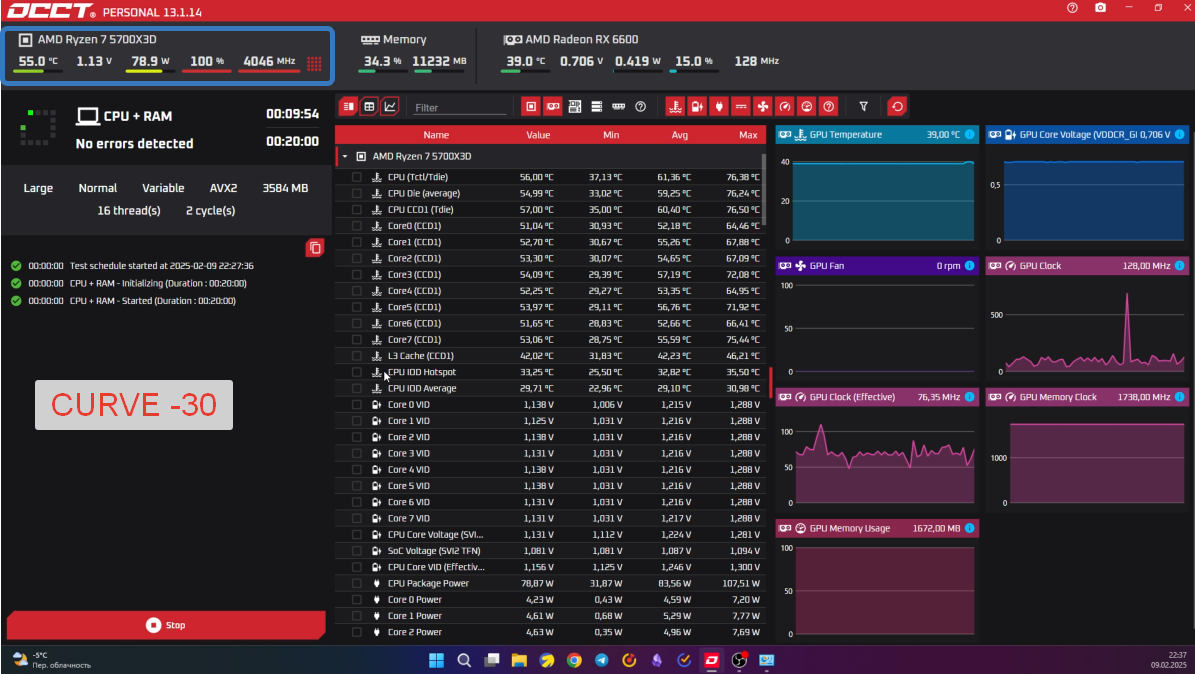Switch to the mixed list-and-graph view

348,107
